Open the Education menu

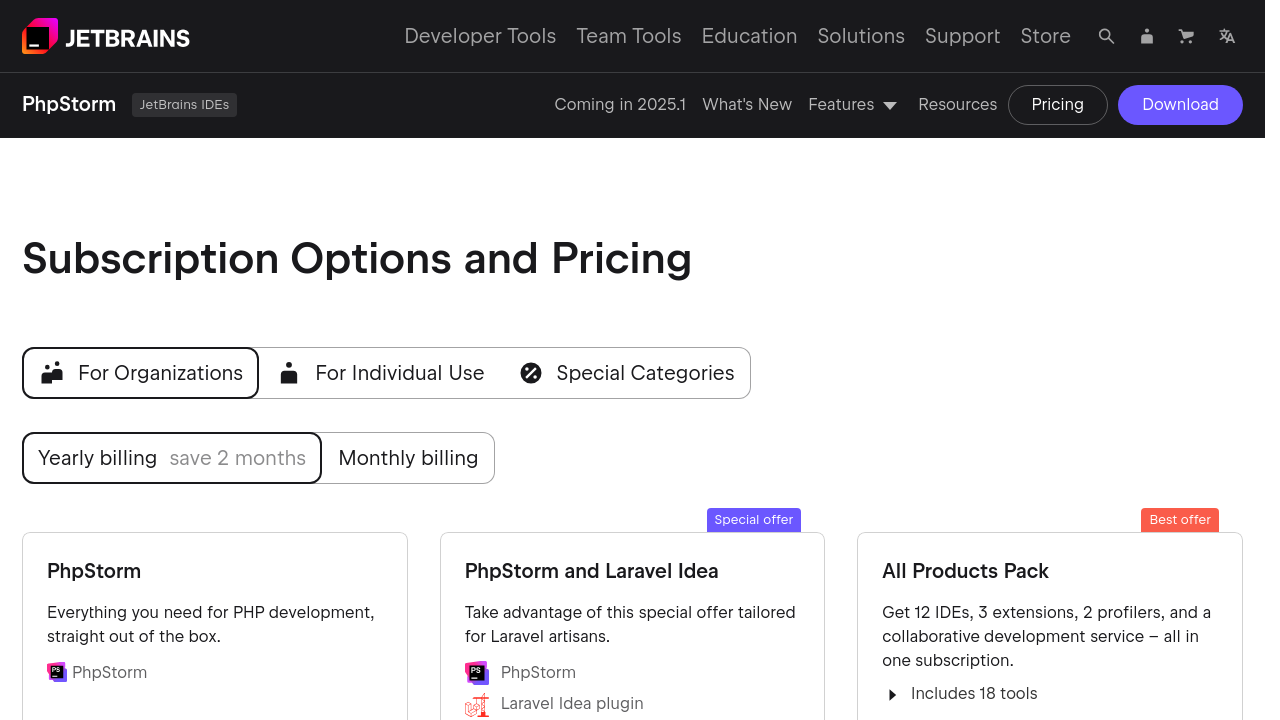pyautogui.click(x=749, y=37)
